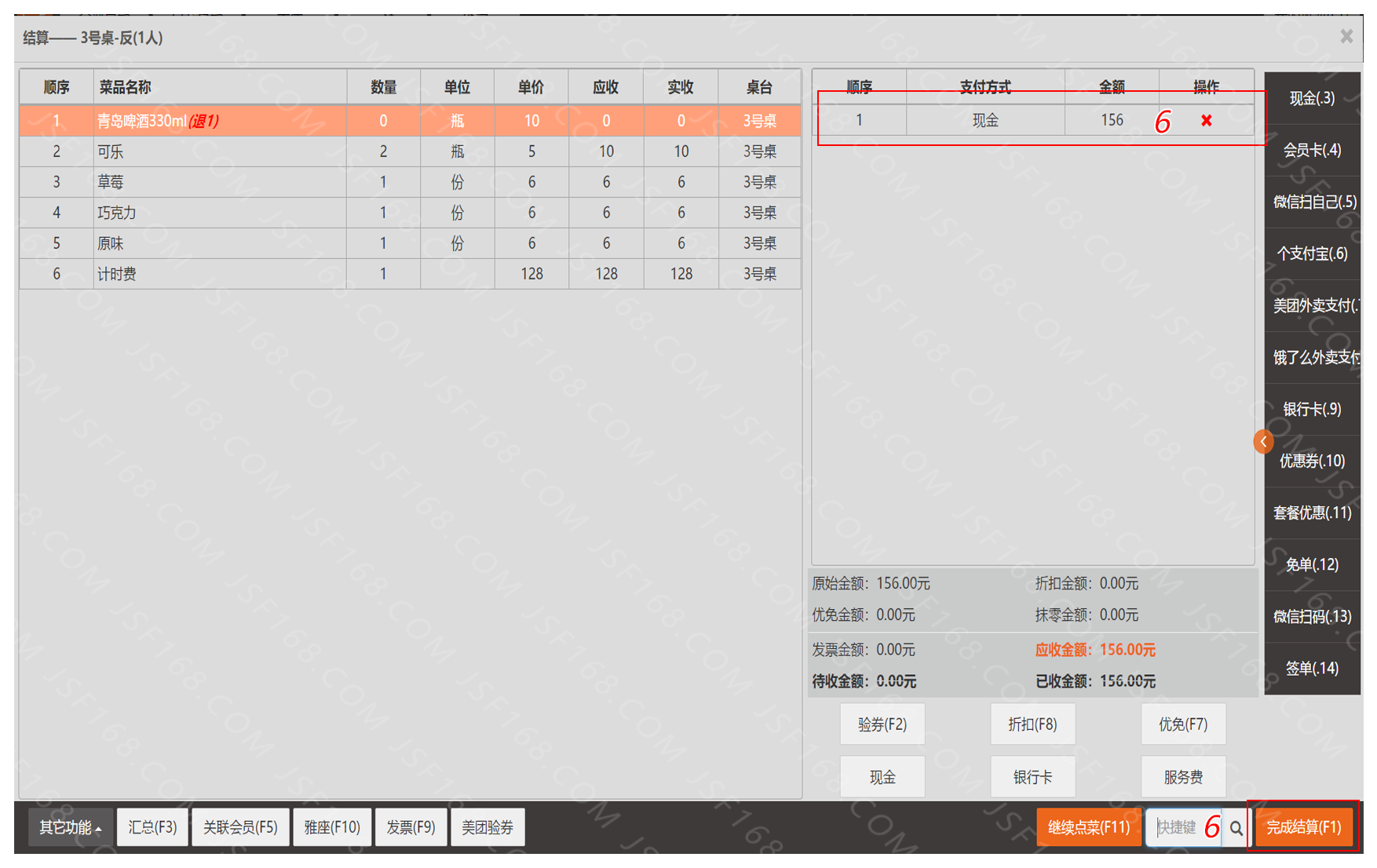Click the 待收金额: 0.00元 label
Screen dimensions: 1377x868
pos(864,681)
